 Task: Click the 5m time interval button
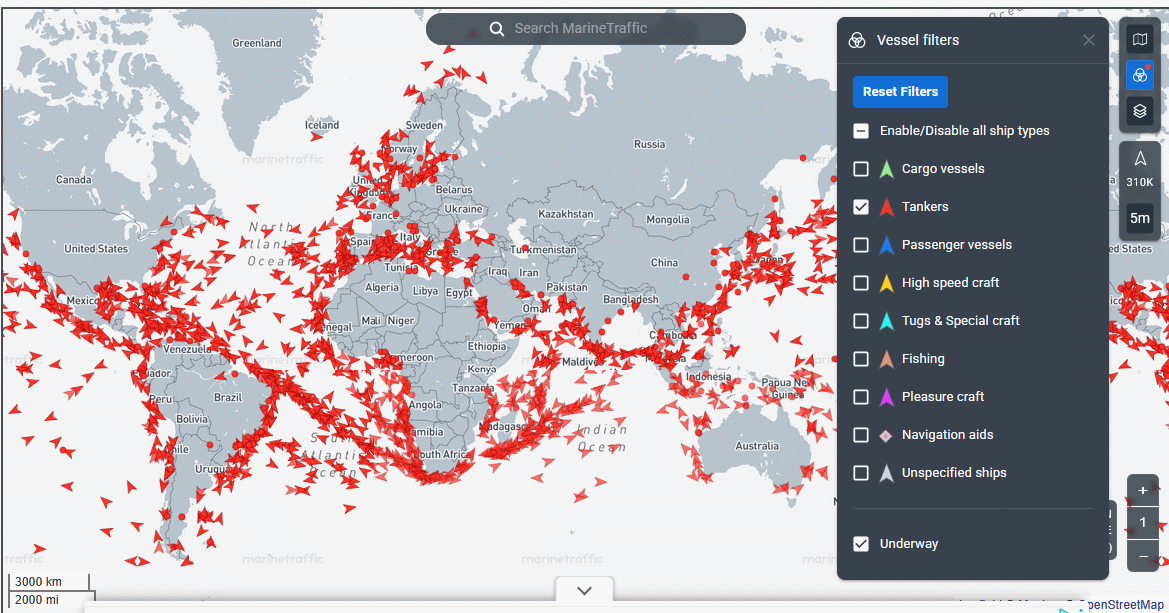click(1139, 218)
